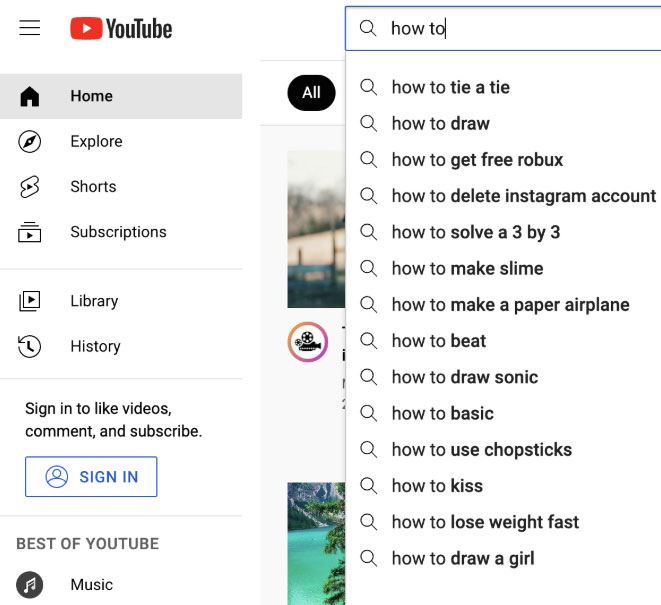Click the Home house icon
The height and width of the screenshot is (605, 661).
coord(30,96)
